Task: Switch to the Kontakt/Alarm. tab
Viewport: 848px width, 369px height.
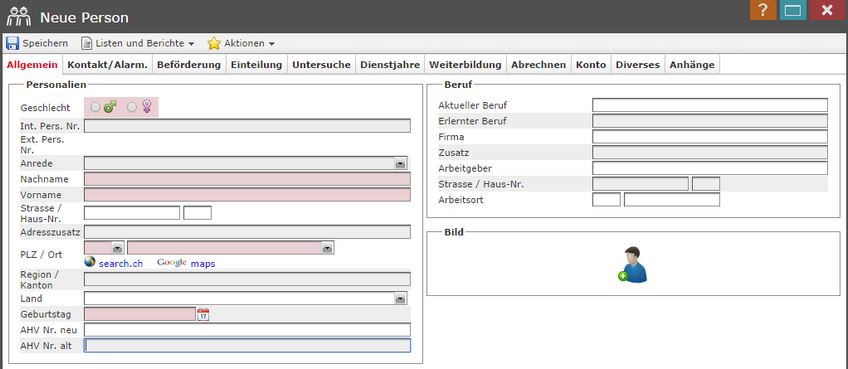Action: pyautogui.click(x=107, y=65)
